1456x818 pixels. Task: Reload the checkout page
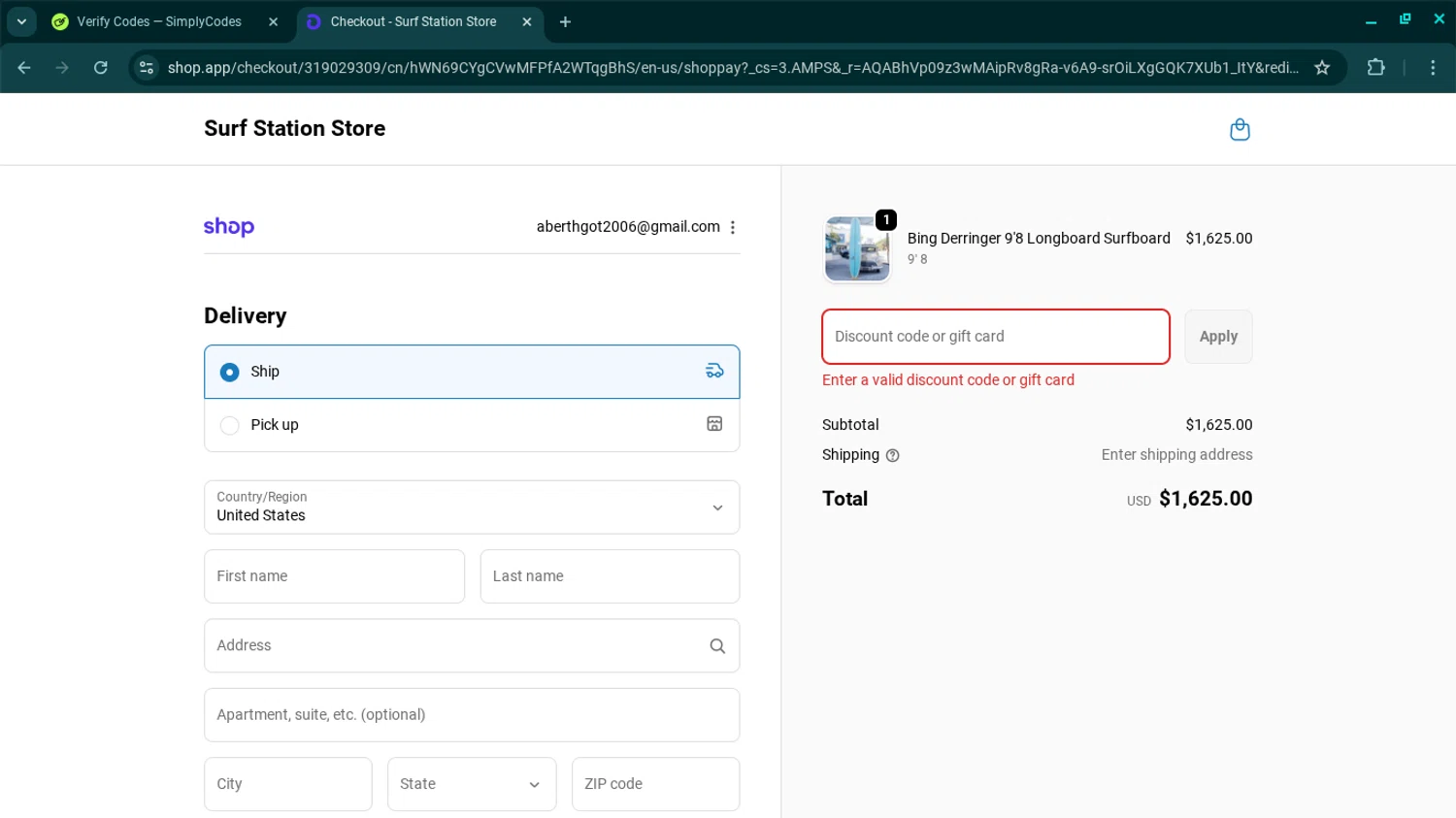click(x=101, y=68)
